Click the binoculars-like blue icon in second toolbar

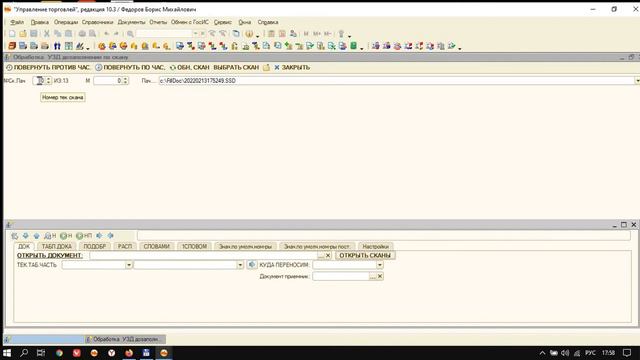(x=57, y=46)
